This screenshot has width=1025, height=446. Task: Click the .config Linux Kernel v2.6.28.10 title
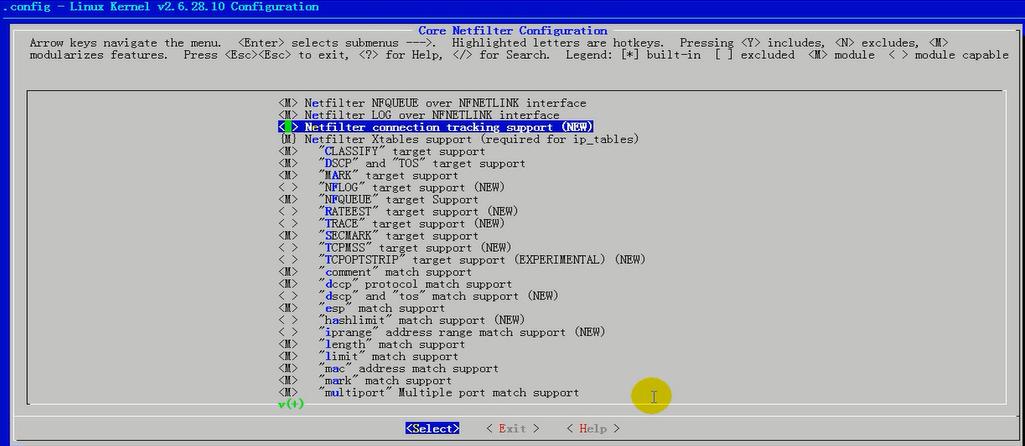pos(161,7)
